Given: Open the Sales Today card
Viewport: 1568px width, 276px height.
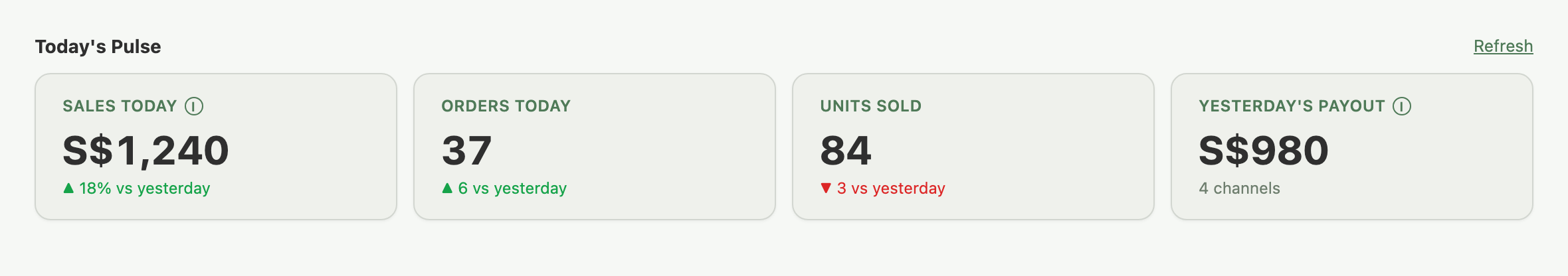Looking at the screenshot, I should click(216, 147).
